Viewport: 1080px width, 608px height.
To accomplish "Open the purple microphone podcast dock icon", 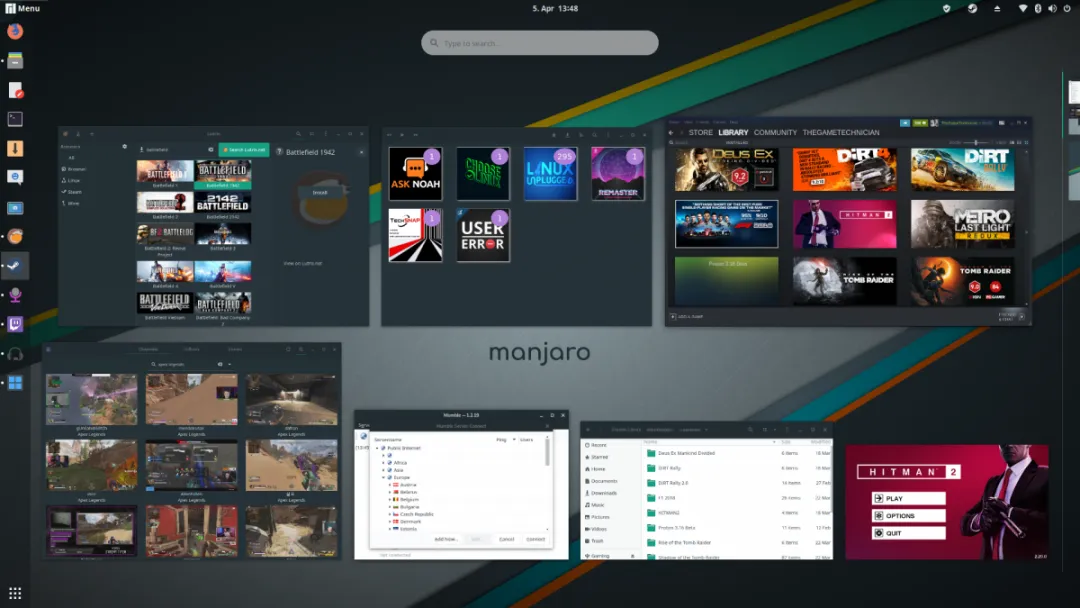I will click(15, 295).
